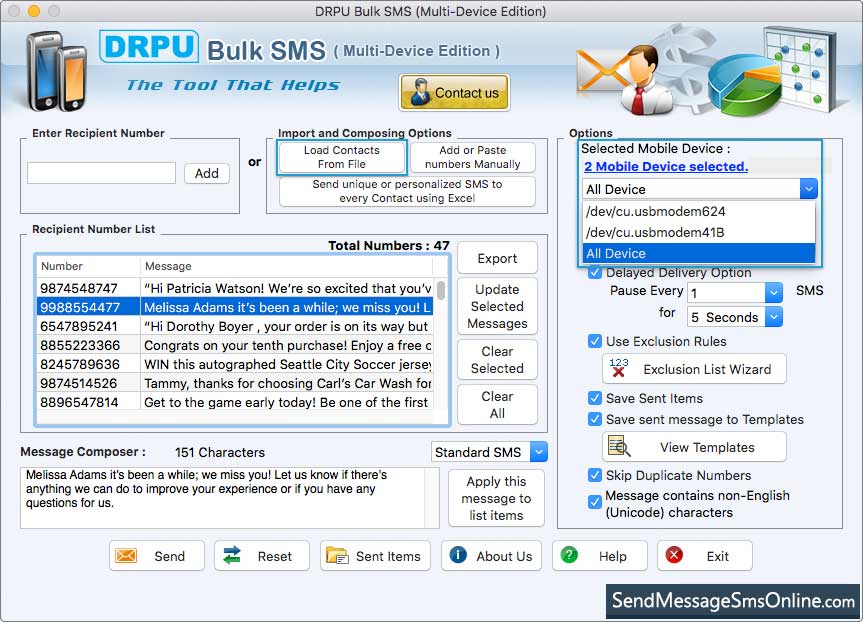Click the DRPU logo badge

tap(149, 46)
